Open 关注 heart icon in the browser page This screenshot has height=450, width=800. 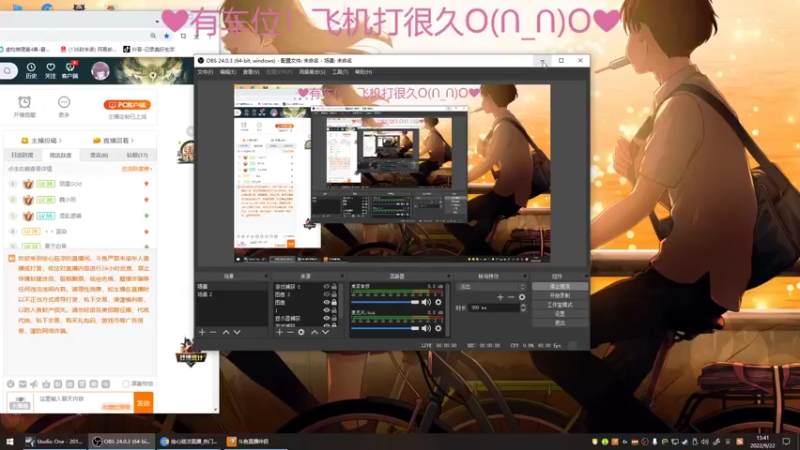tap(50, 70)
